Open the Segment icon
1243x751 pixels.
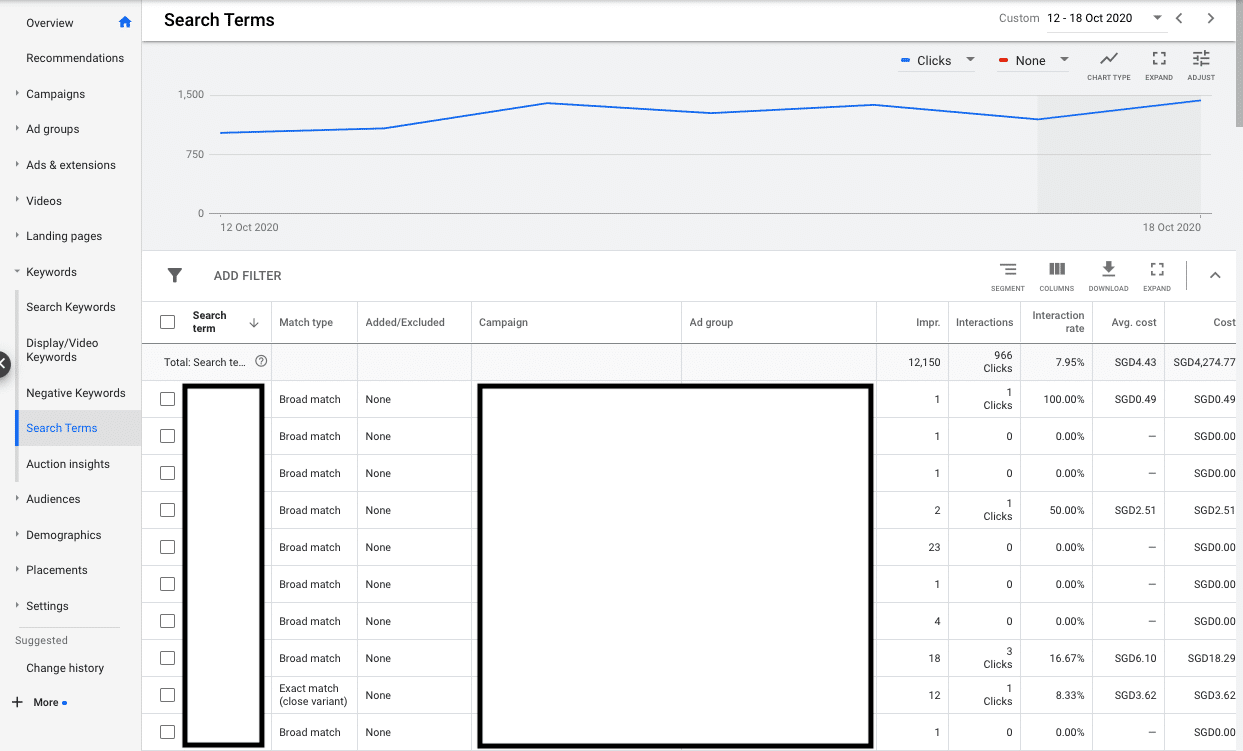1008,276
